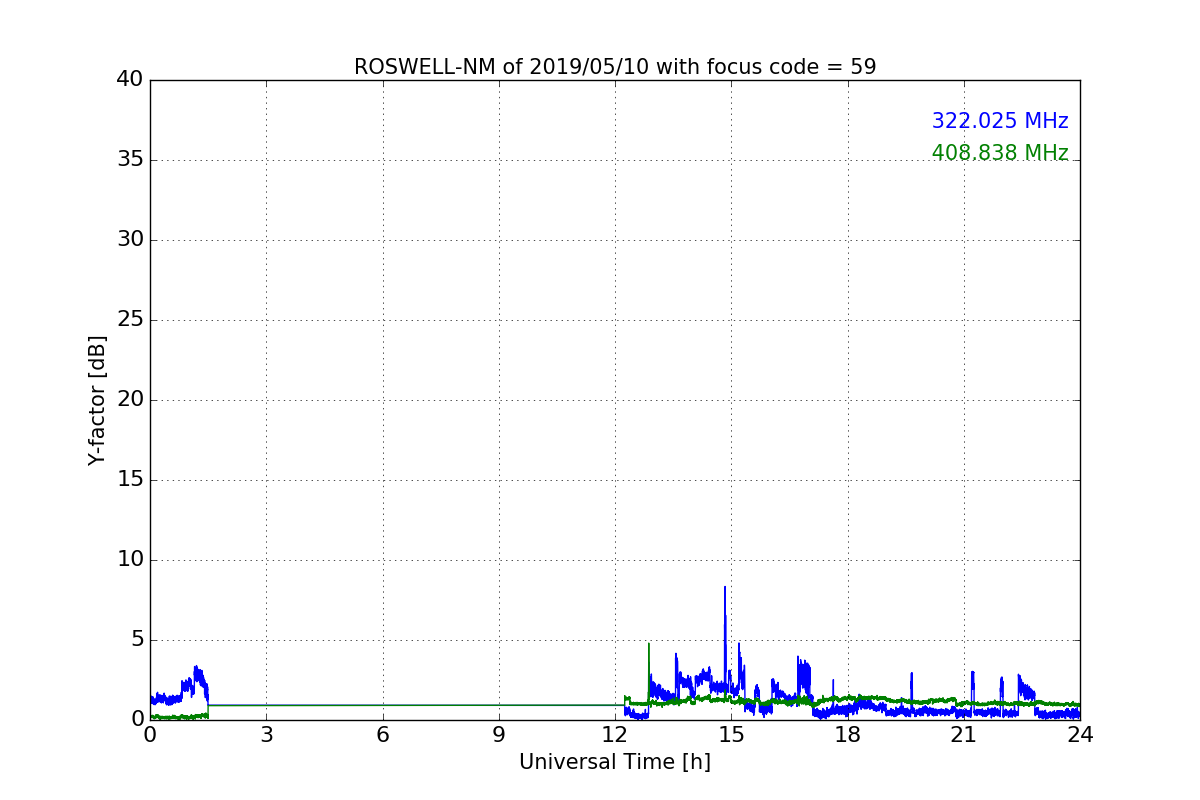
Task: Click the plot title "ROSWELL-NM of 2019/05/10 with focus code = 59"
Action: click(615, 67)
